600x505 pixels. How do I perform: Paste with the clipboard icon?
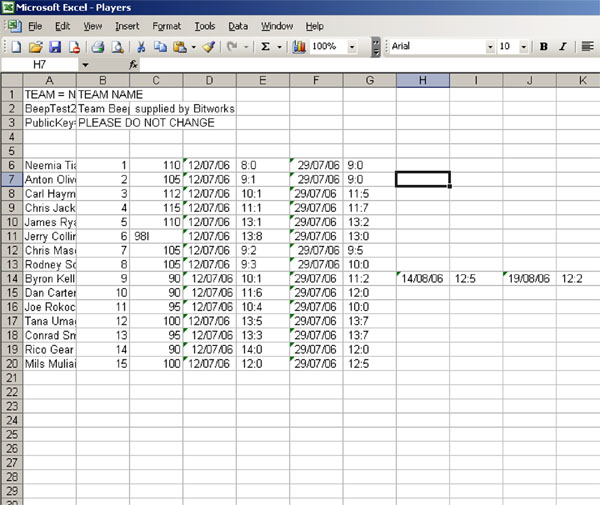coord(180,47)
